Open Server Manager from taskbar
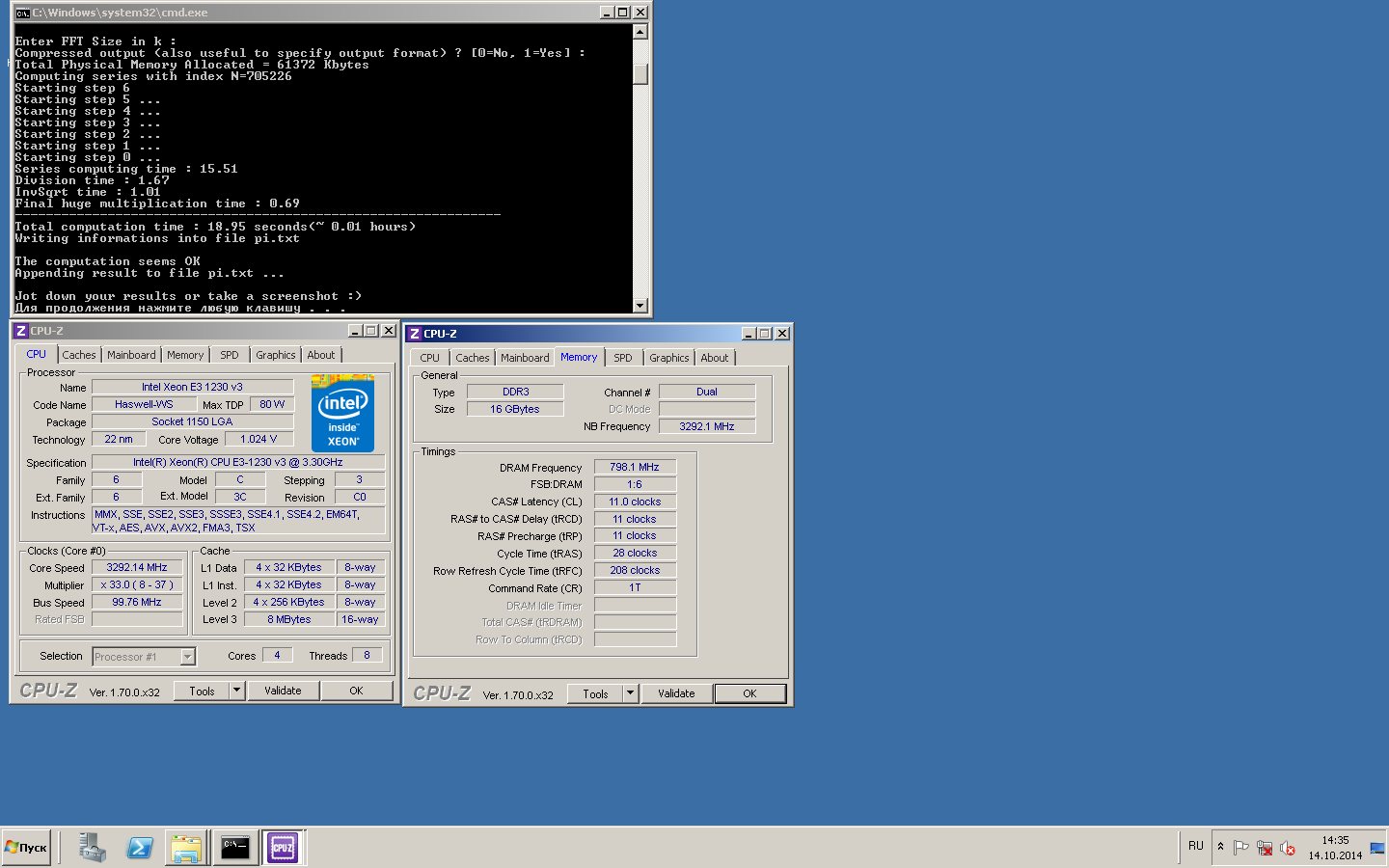The height and width of the screenshot is (868, 1389). pyautogui.click(x=92, y=848)
